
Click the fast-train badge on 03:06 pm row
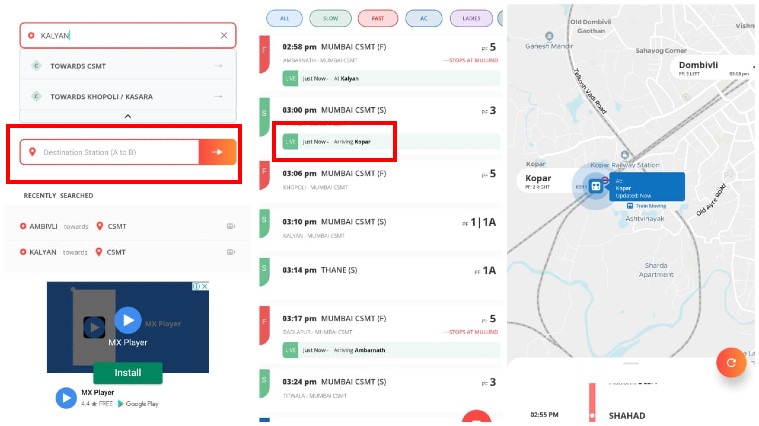click(264, 175)
